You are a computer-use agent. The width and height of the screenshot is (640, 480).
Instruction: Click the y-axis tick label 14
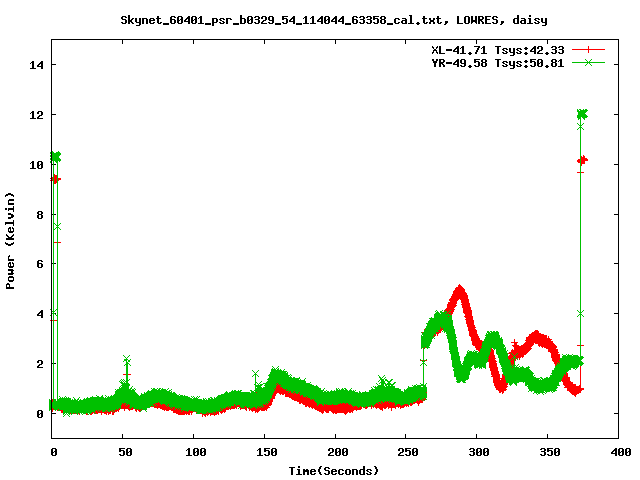tap(36, 65)
